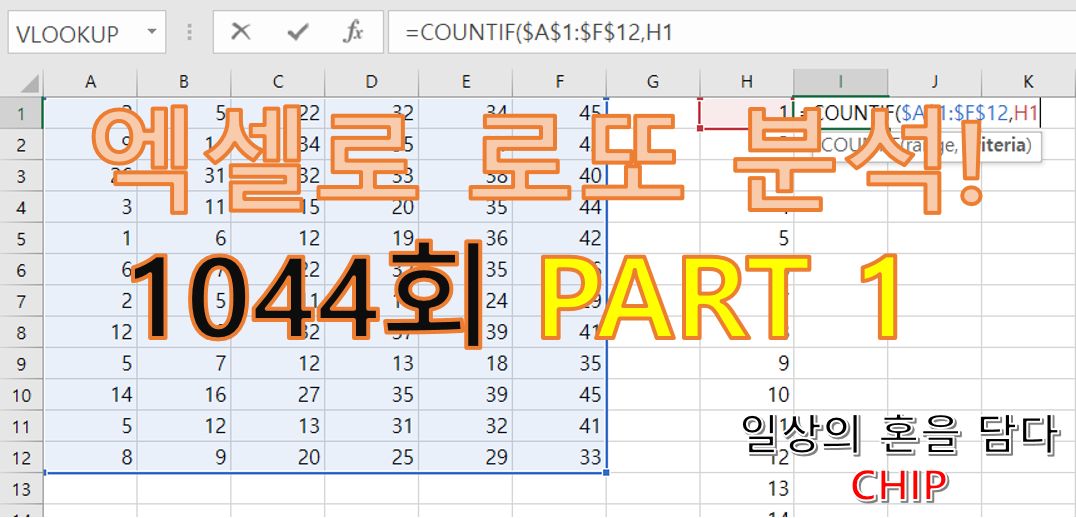Select column J header
Image resolution: width=1076 pixels, height=518 pixels.
935,82
